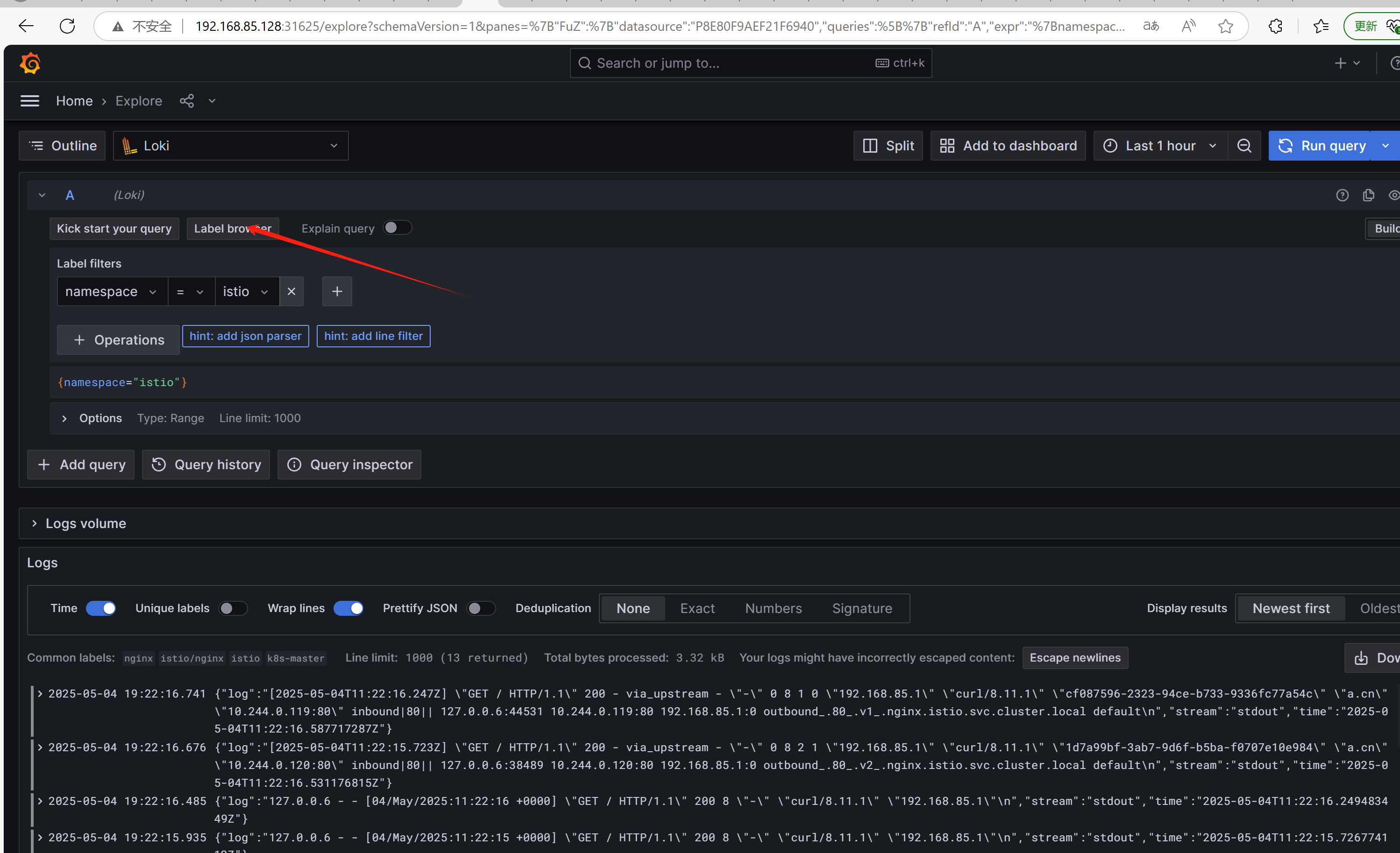Add a new label filter with plus
Viewport: 1400px width, 853px height.
point(337,291)
